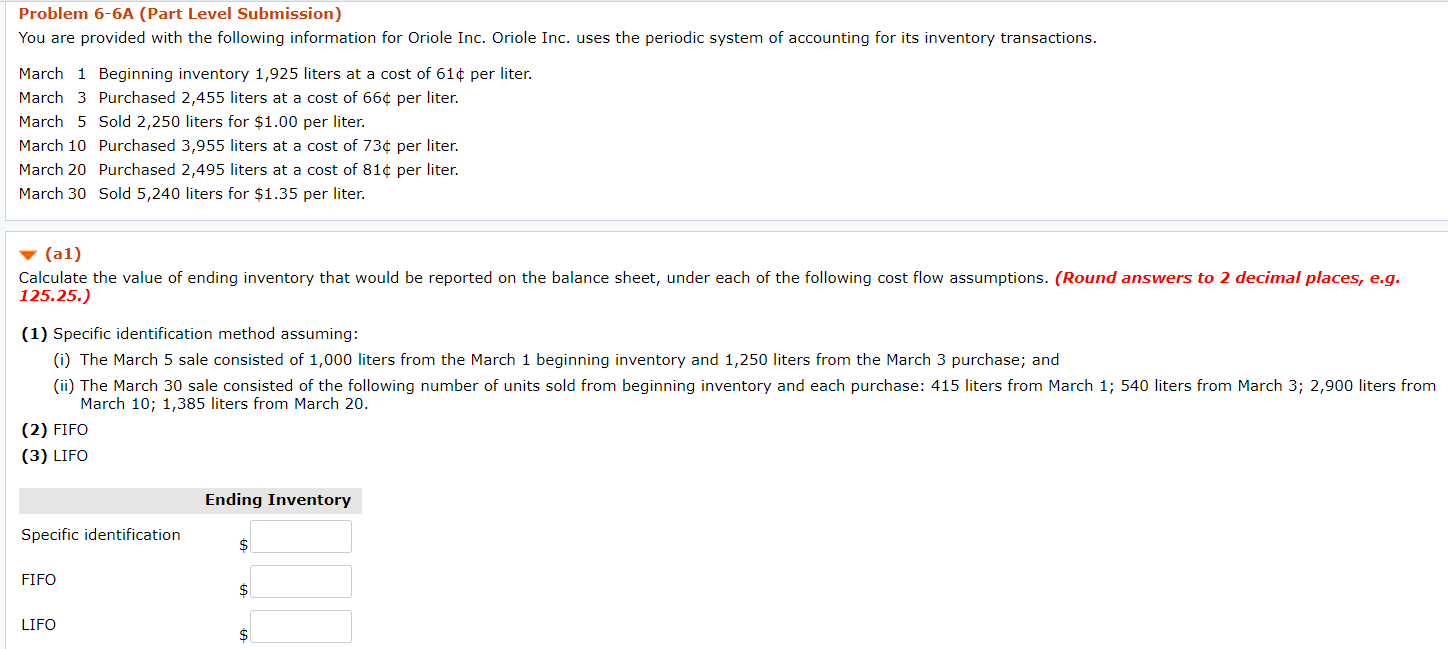The height and width of the screenshot is (649, 1448).
Task: Select the March 1 beginning inventory line
Action: pyautogui.click(x=275, y=73)
